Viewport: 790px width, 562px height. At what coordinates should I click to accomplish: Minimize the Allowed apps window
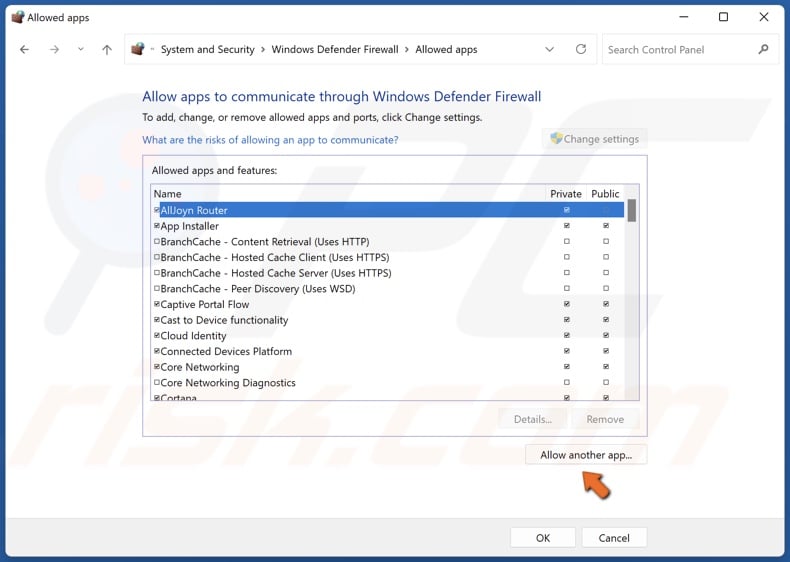(683, 17)
